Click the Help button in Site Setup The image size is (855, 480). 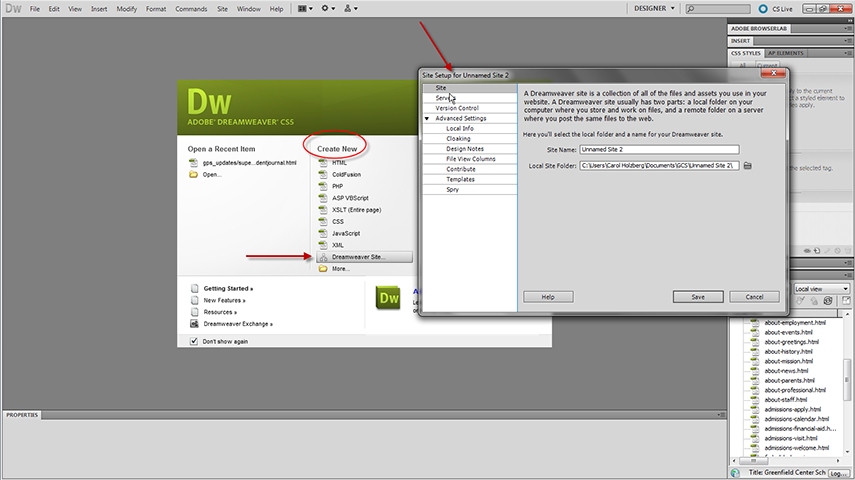coord(548,297)
